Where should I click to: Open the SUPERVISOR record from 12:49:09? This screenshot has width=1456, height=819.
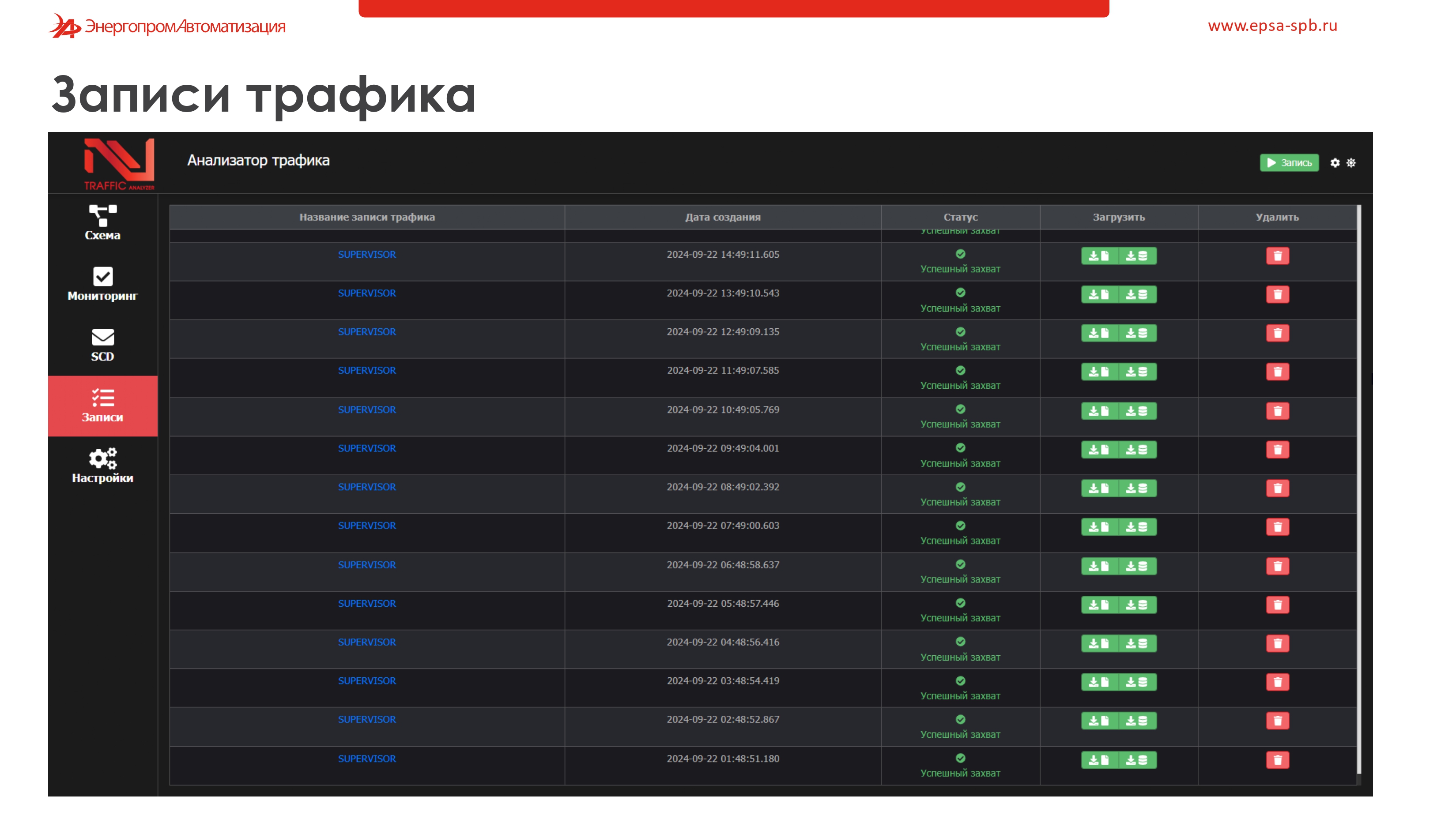click(x=367, y=331)
